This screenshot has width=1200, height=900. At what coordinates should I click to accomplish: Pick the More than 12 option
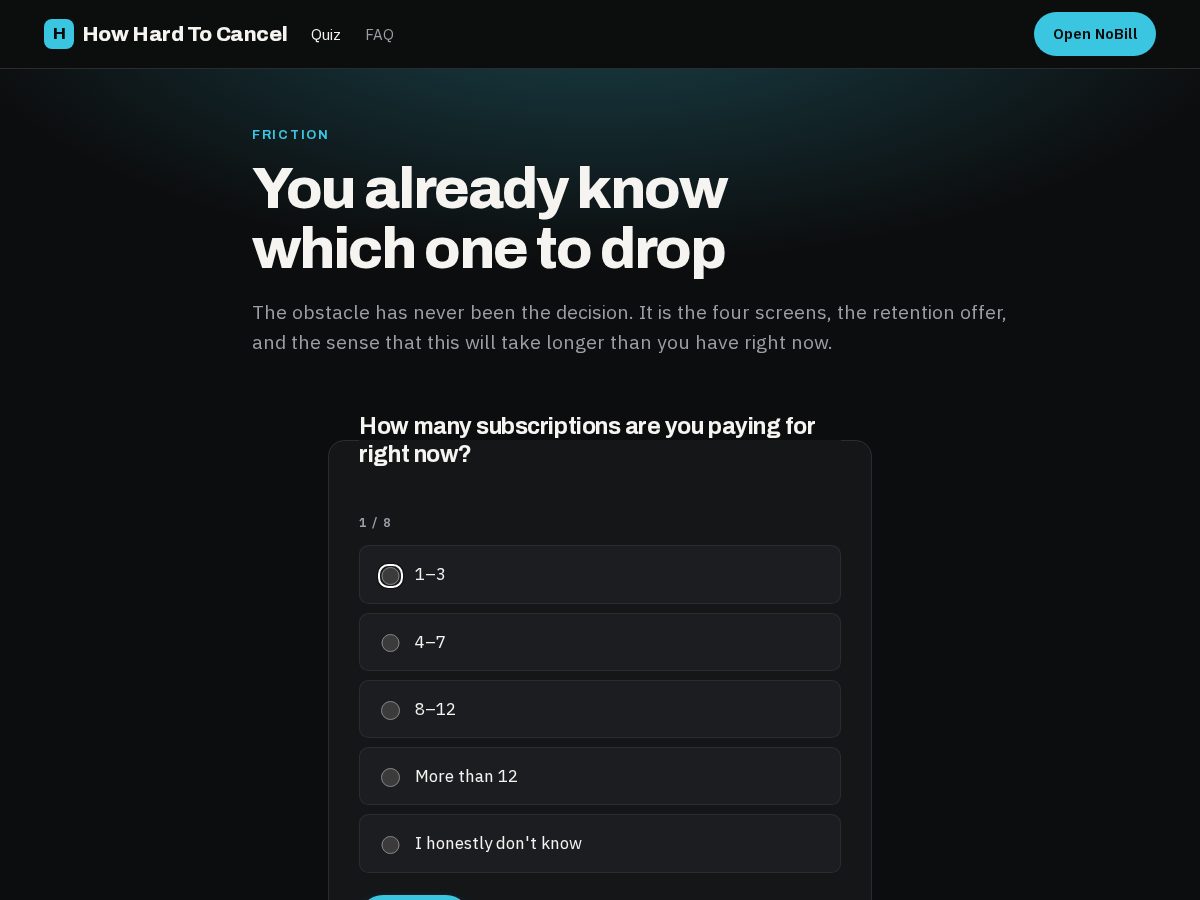(600, 776)
